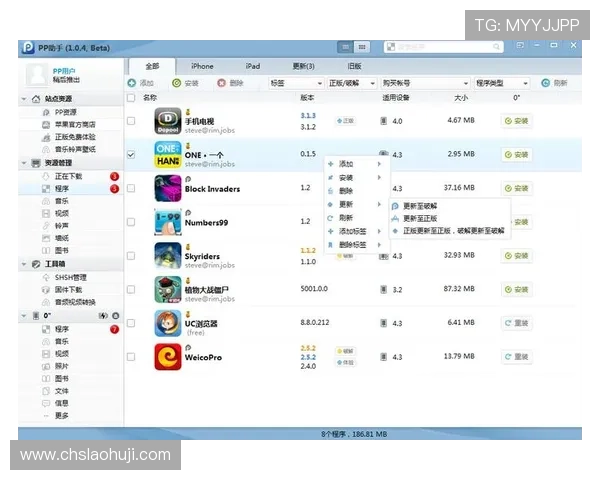Click the WeicoPro app icon
Image resolution: width=600 pixels, height=480 pixels.
click(167, 357)
